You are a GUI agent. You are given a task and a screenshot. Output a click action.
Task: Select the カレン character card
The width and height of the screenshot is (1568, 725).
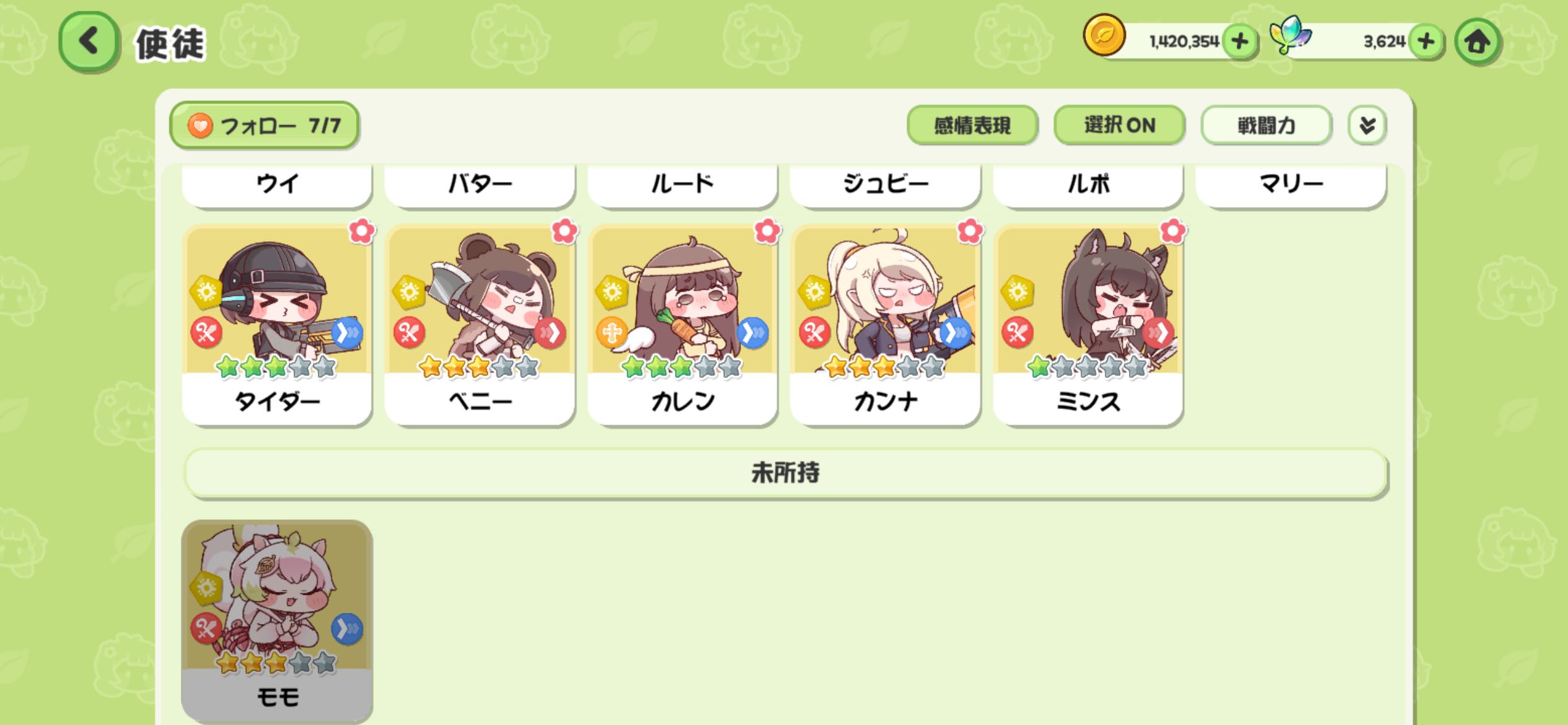point(682,325)
